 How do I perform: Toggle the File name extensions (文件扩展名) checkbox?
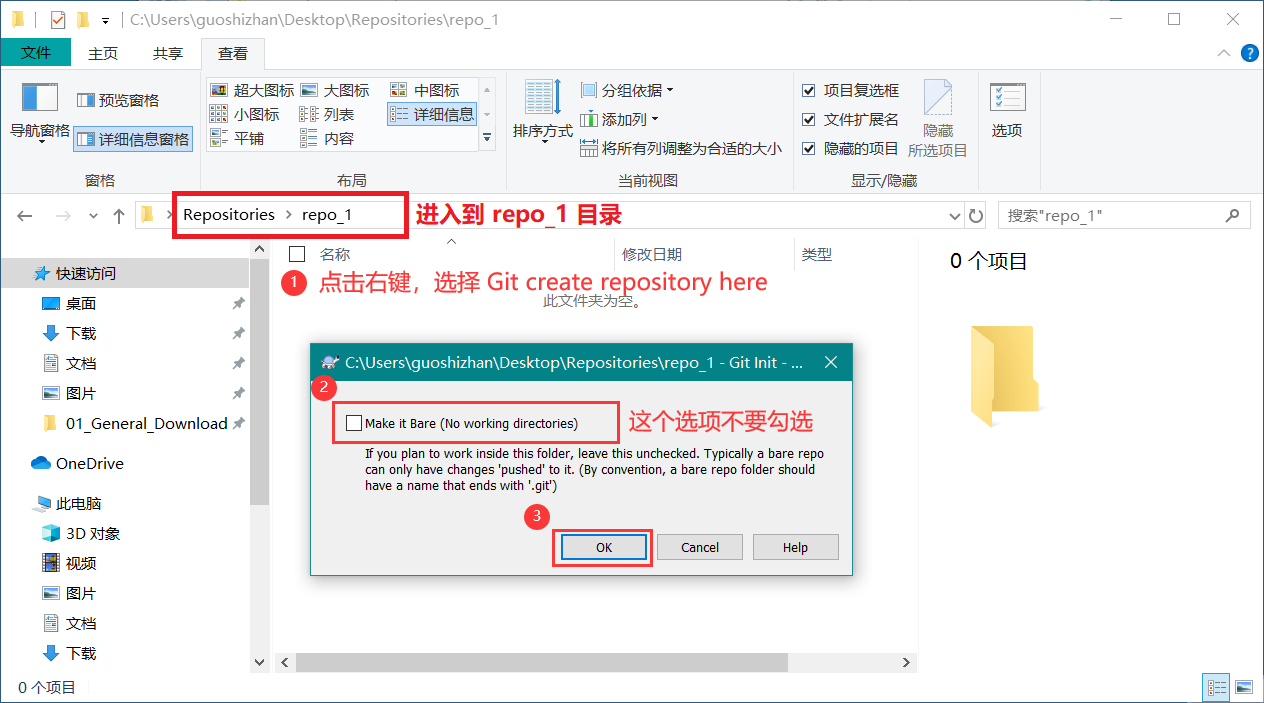(809, 120)
